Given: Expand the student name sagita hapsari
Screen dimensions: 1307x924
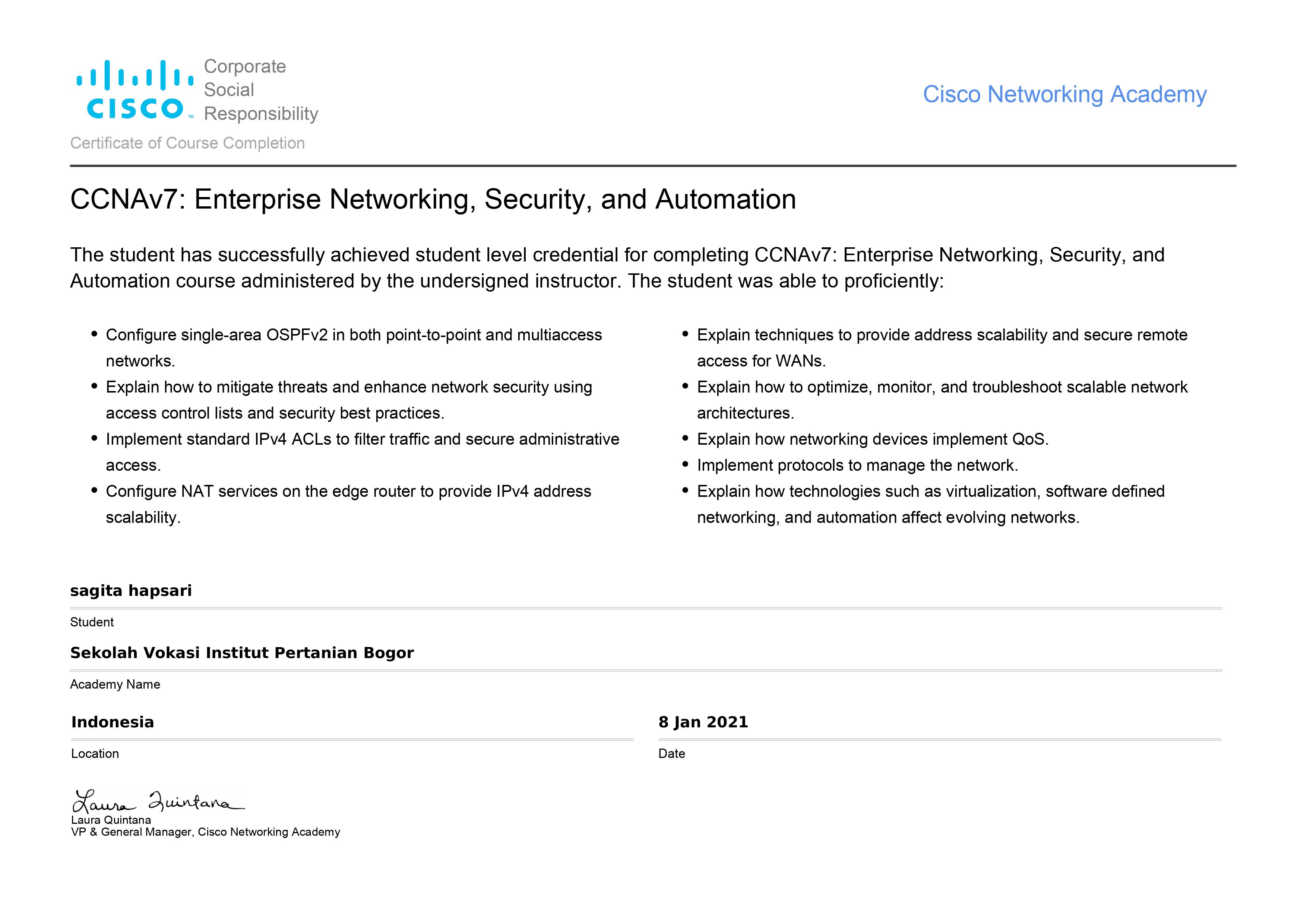Looking at the screenshot, I should (x=132, y=590).
